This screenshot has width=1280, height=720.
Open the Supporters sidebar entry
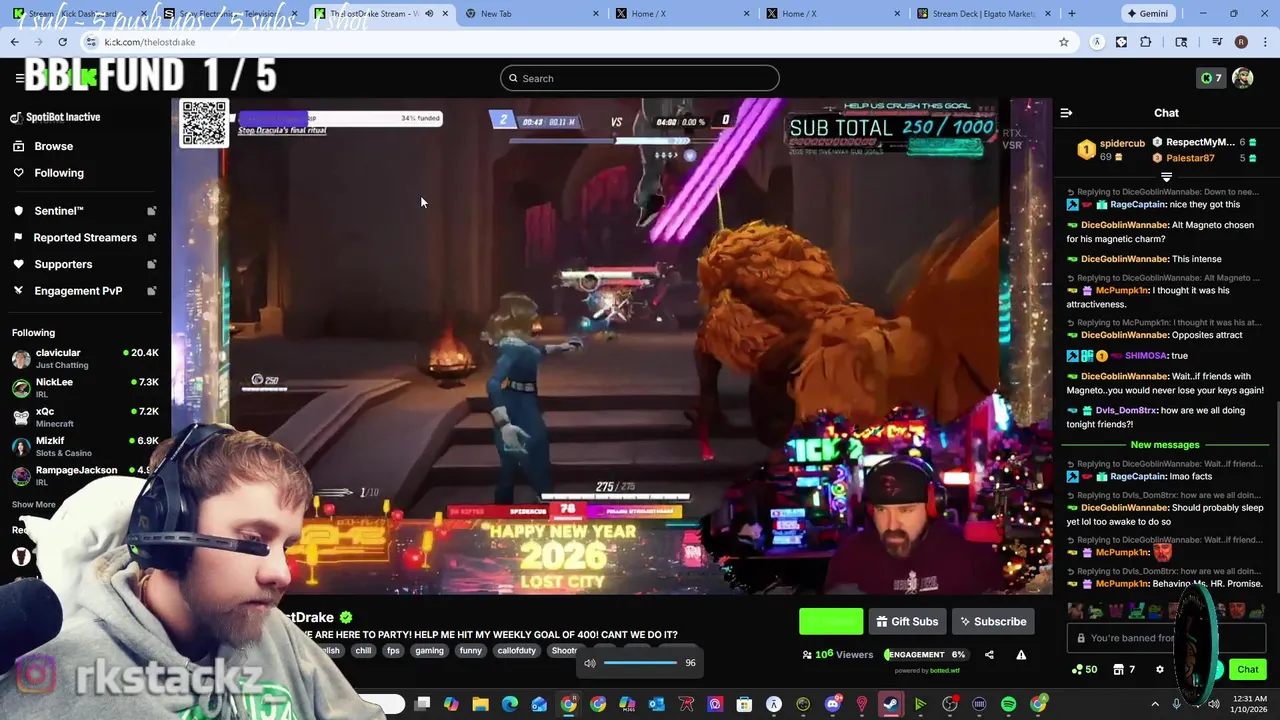63,264
